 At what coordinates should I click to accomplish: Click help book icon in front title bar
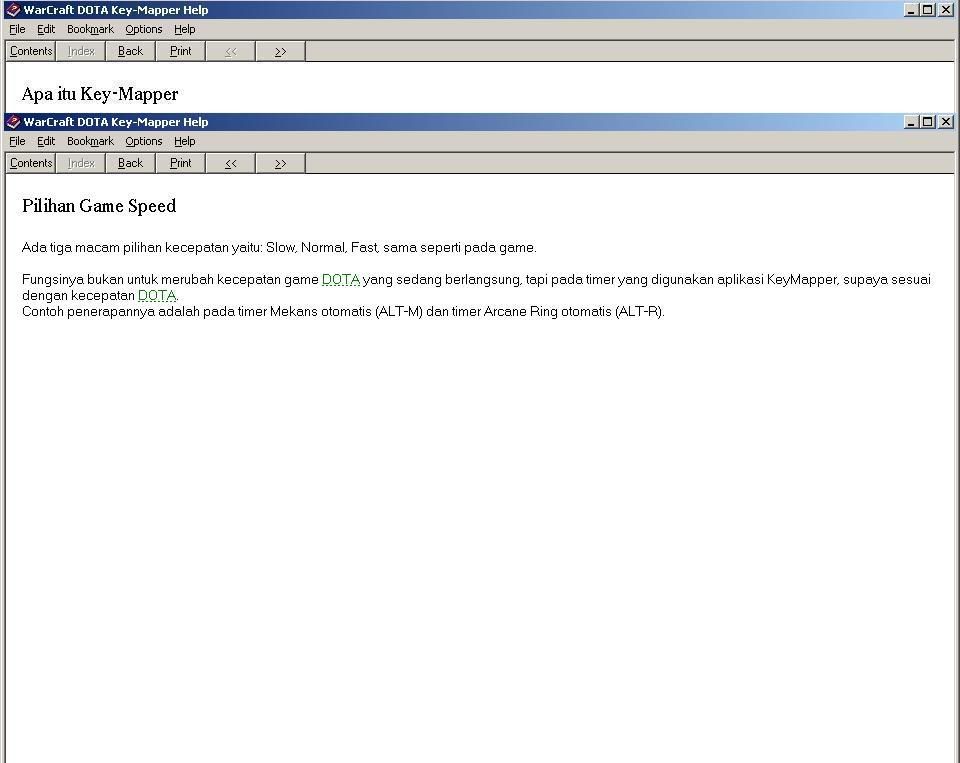[x=13, y=122]
